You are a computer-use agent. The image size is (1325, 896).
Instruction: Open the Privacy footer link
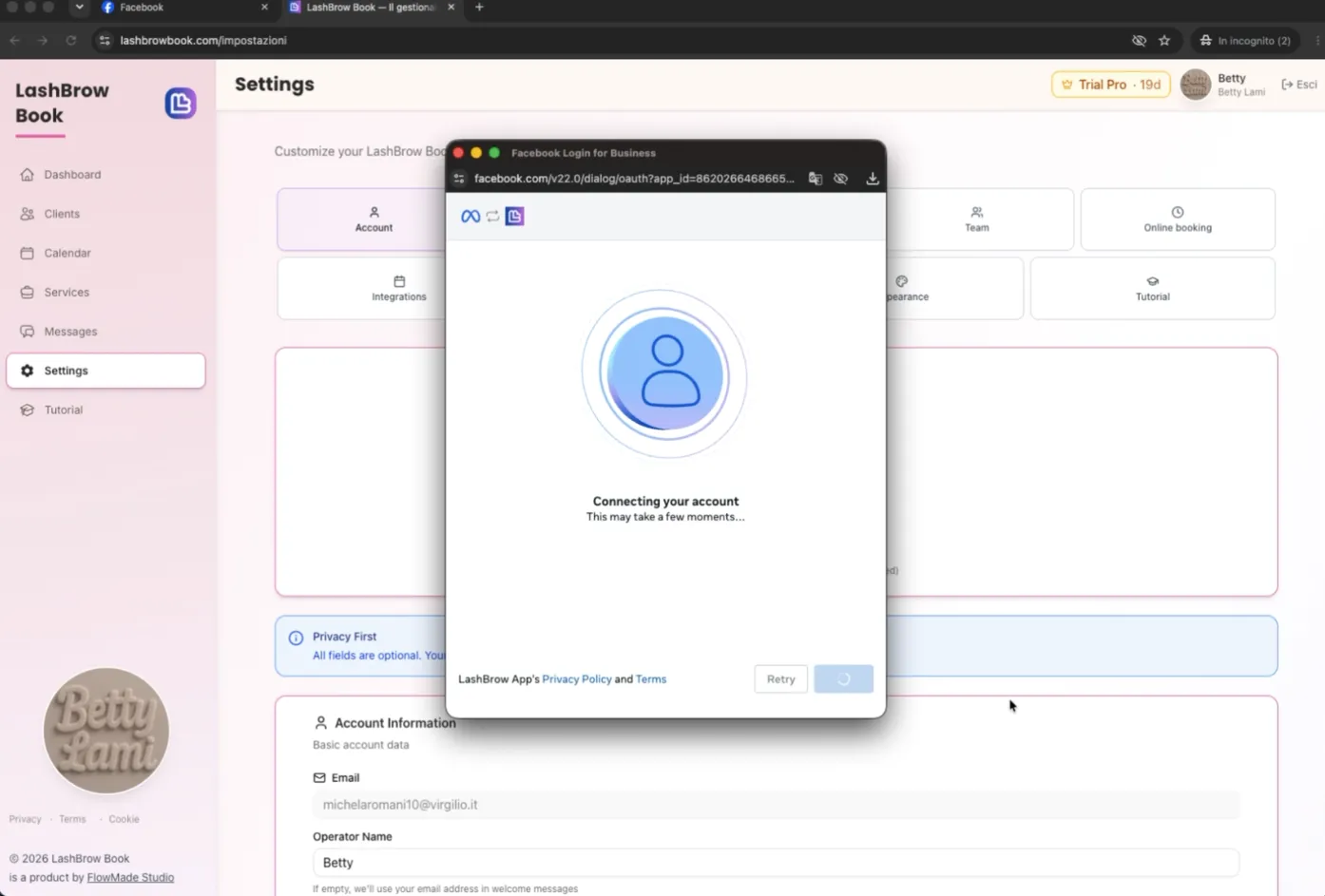25,819
